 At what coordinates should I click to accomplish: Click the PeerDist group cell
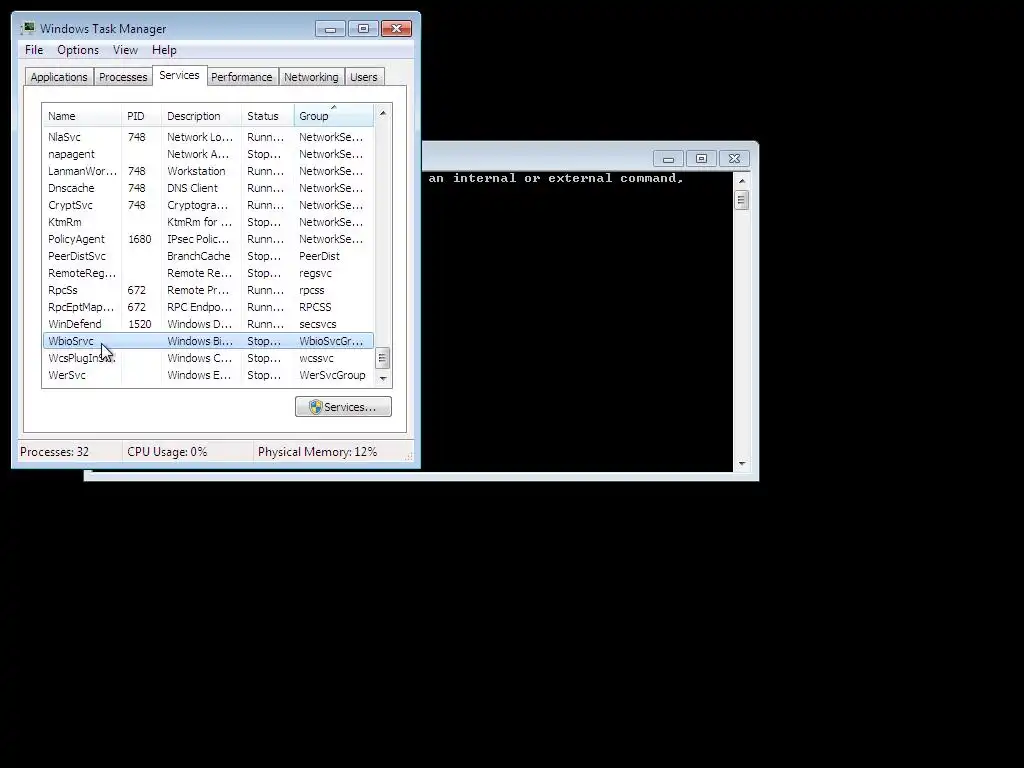point(319,256)
